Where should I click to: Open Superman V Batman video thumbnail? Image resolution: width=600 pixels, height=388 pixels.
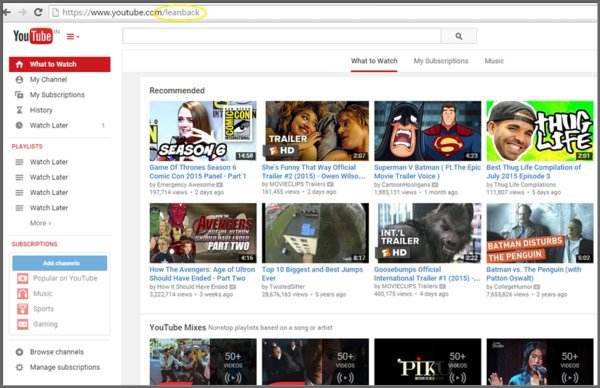coord(427,131)
